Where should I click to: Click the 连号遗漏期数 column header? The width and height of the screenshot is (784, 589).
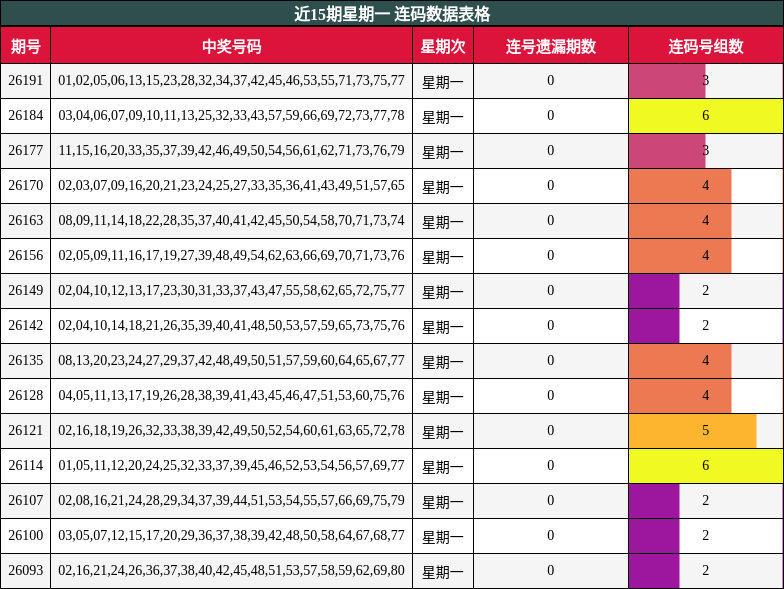[550, 46]
